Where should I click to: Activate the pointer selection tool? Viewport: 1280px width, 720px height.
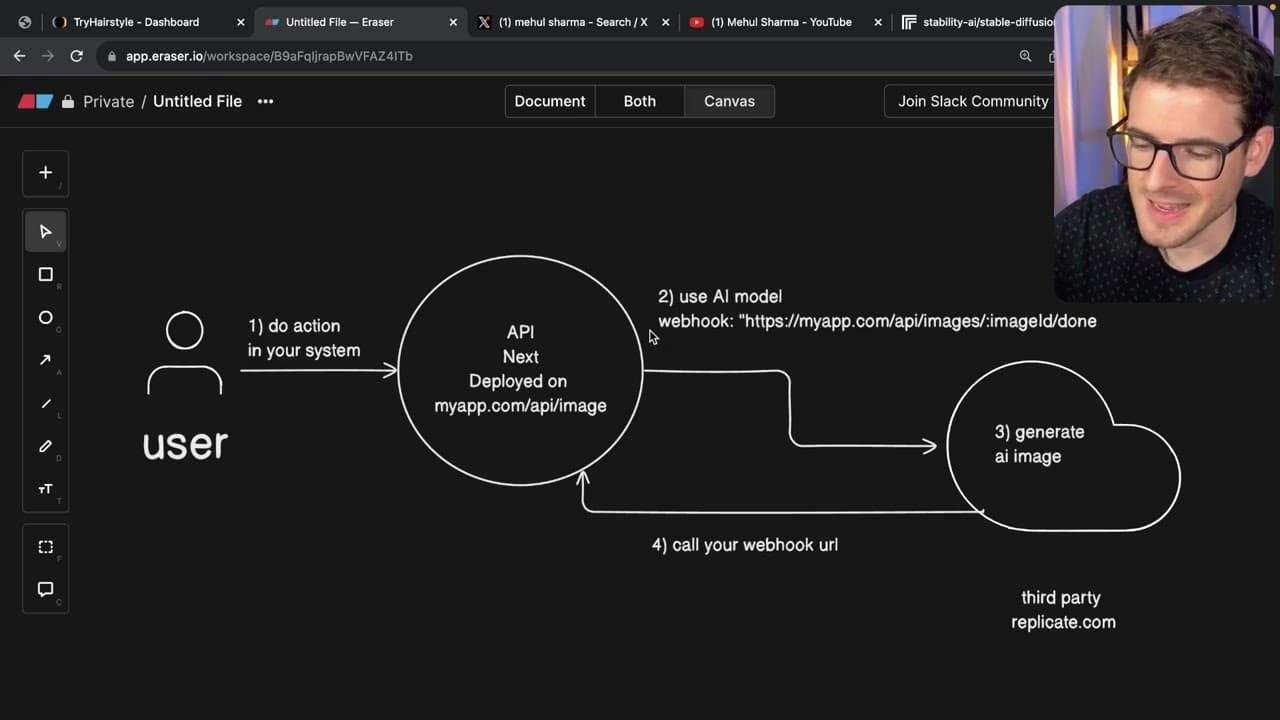tap(45, 232)
